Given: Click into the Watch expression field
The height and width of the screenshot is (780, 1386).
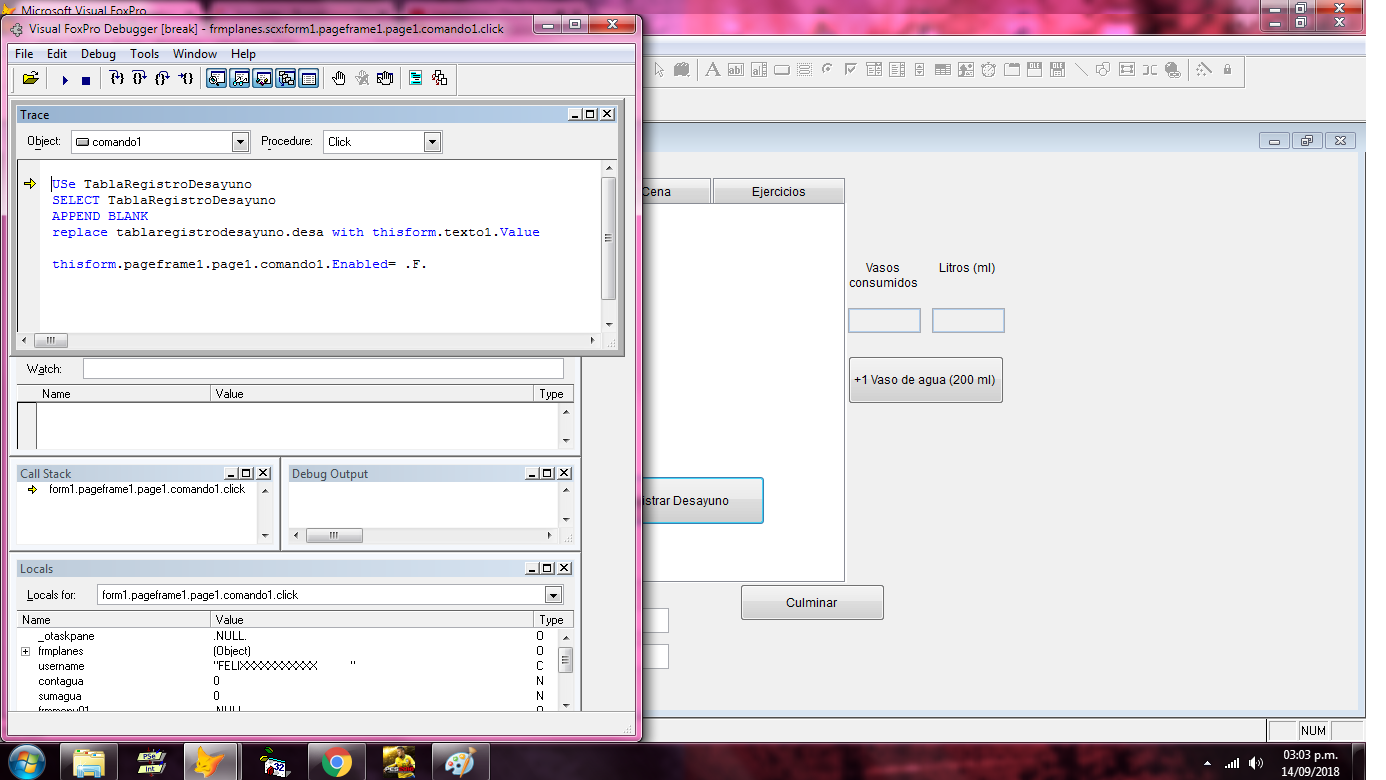Looking at the screenshot, I should [323, 369].
